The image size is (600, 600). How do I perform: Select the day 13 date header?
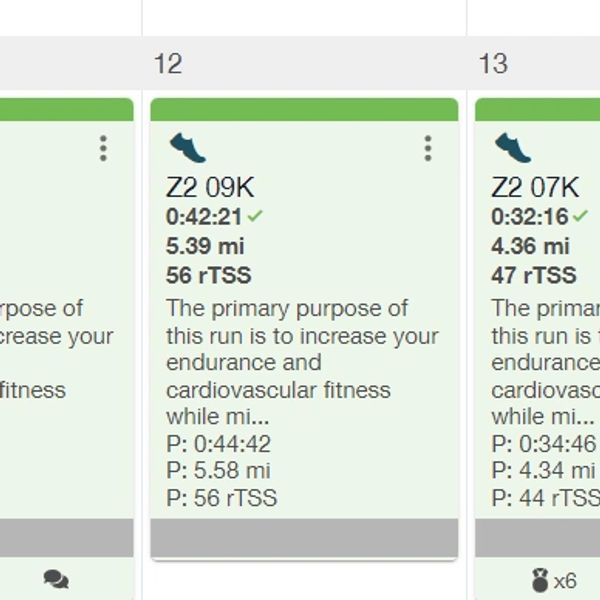pyautogui.click(x=492, y=64)
